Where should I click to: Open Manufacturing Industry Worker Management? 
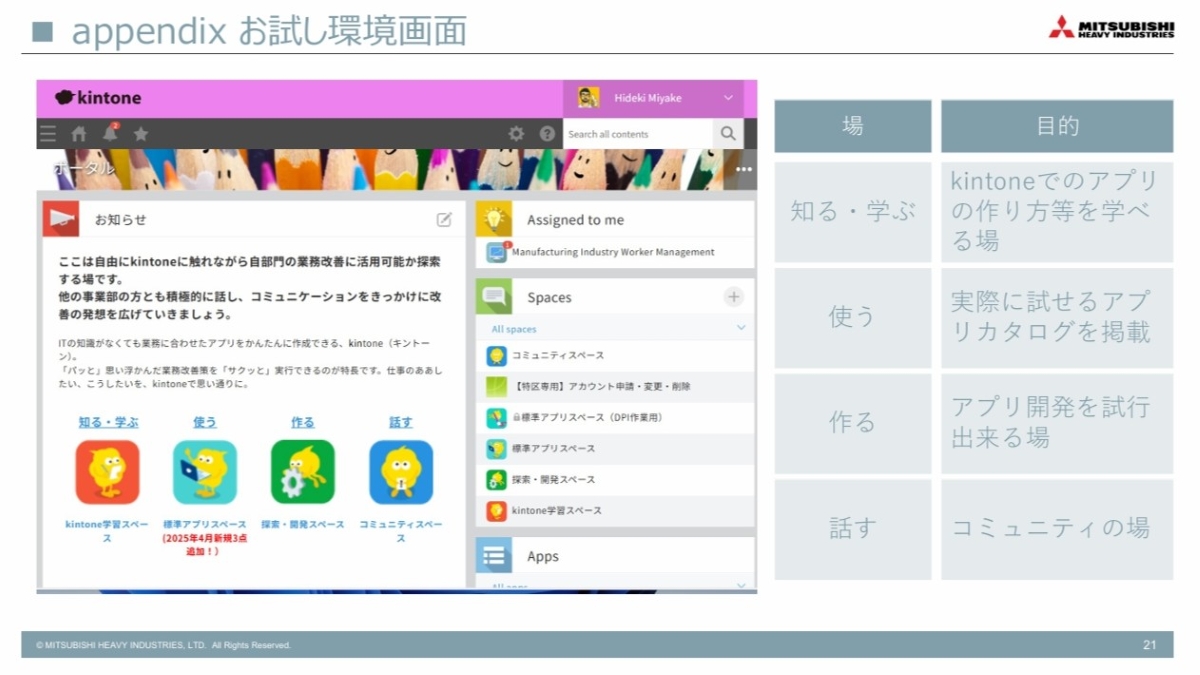click(x=613, y=252)
